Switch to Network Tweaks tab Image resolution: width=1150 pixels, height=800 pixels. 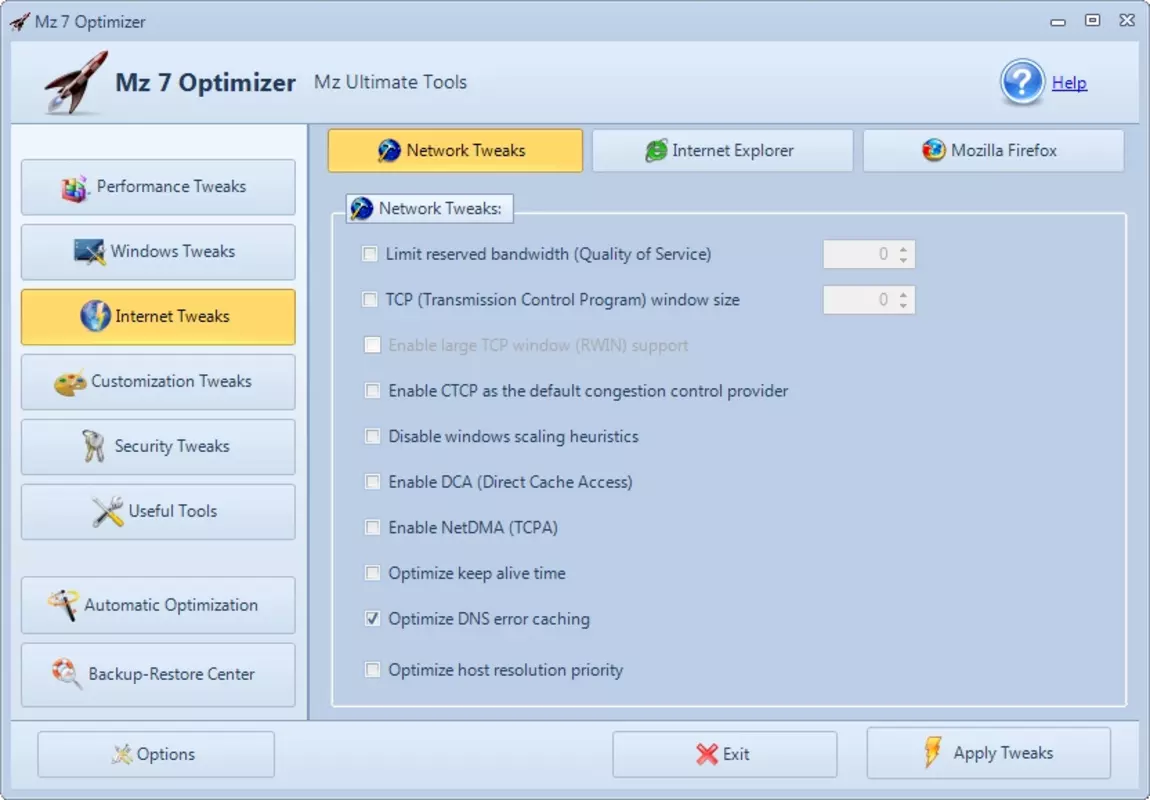pos(455,150)
